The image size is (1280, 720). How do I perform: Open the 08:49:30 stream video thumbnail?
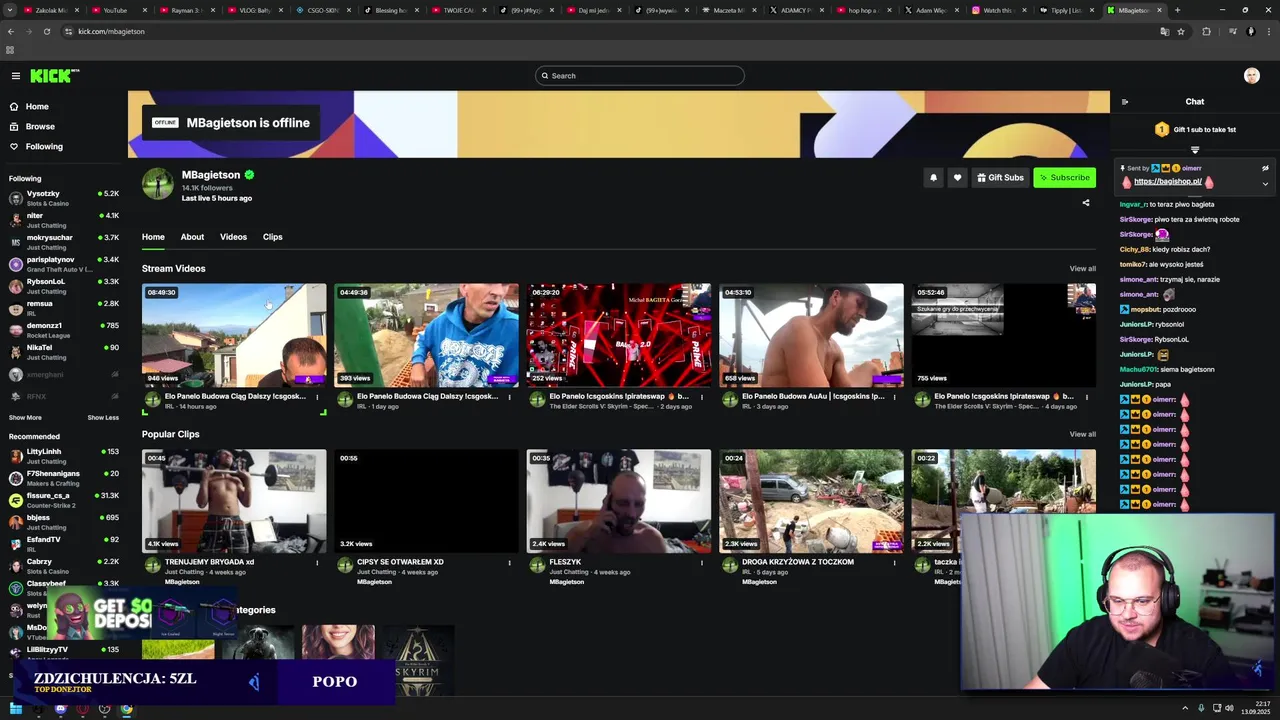(x=234, y=335)
